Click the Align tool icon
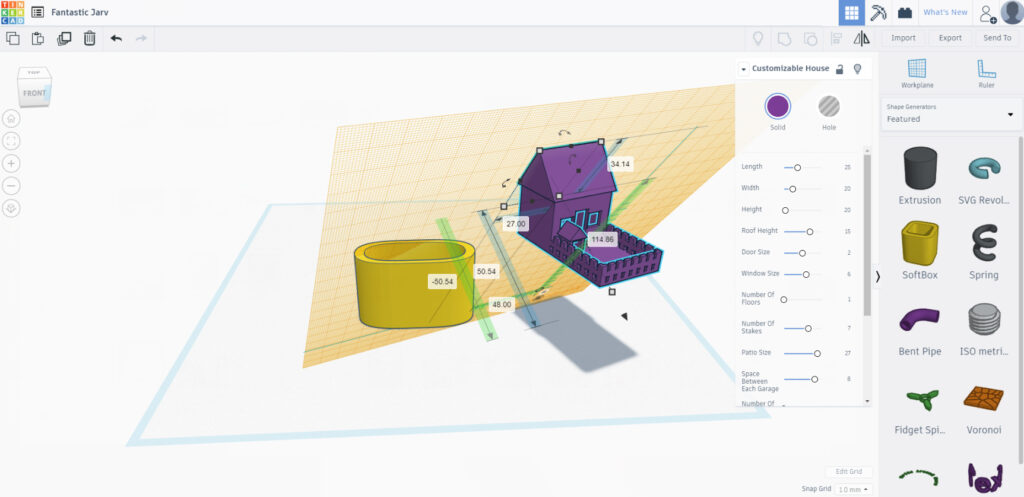Screen dimensions: 1024x497 click(x=836, y=39)
